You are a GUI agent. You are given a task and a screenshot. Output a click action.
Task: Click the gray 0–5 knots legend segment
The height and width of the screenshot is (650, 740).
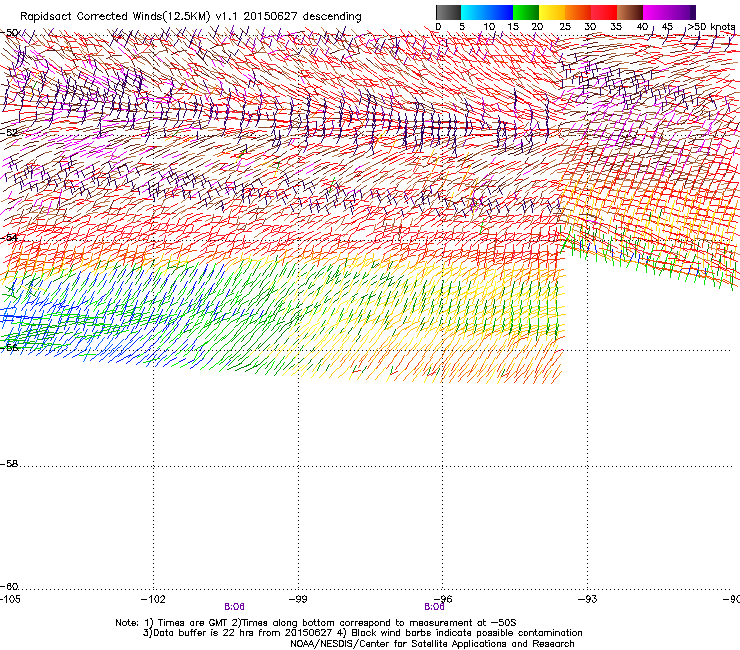pos(448,12)
